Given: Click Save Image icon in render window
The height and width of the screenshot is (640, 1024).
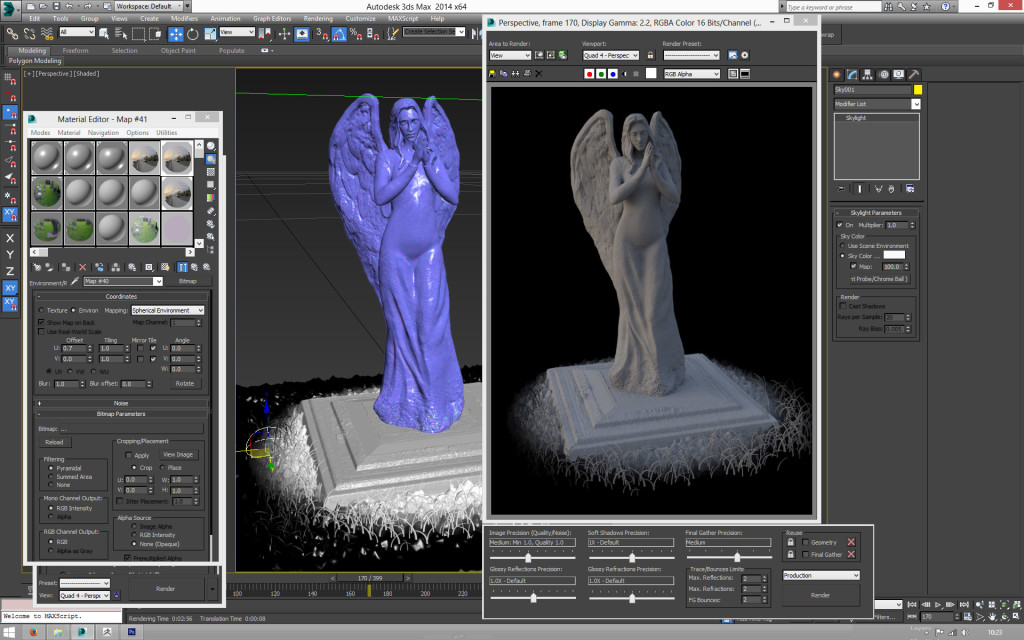Looking at the screenshot, I should [x=492, y=74].
